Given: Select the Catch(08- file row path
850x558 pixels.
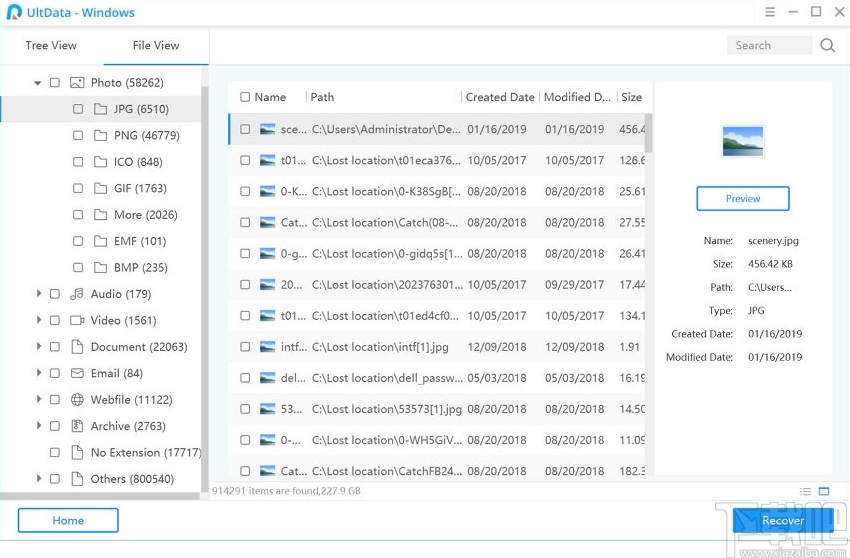Looking at the screenshot, I should 385,223.
